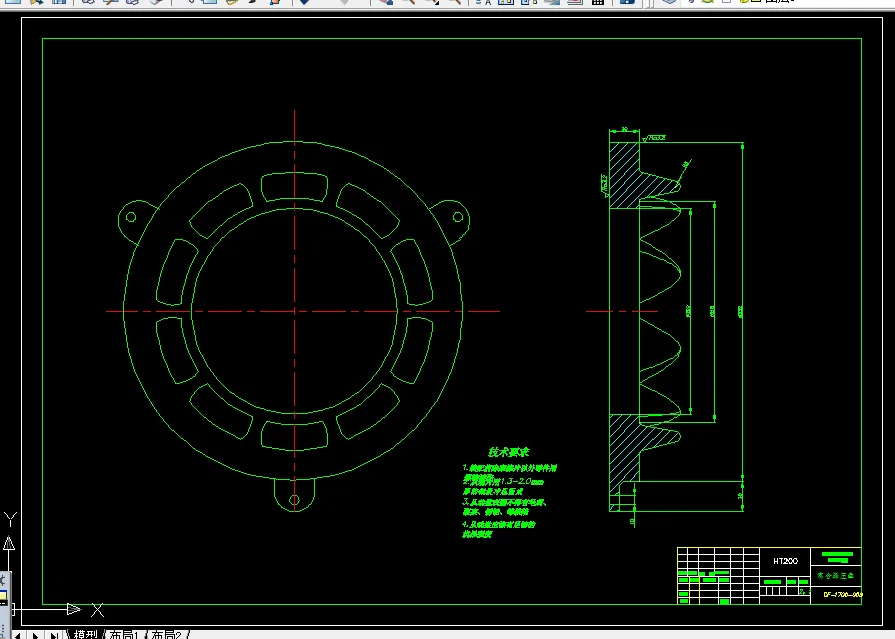
Task: Select the 技术要求 heading text
Action: (508, 452)
